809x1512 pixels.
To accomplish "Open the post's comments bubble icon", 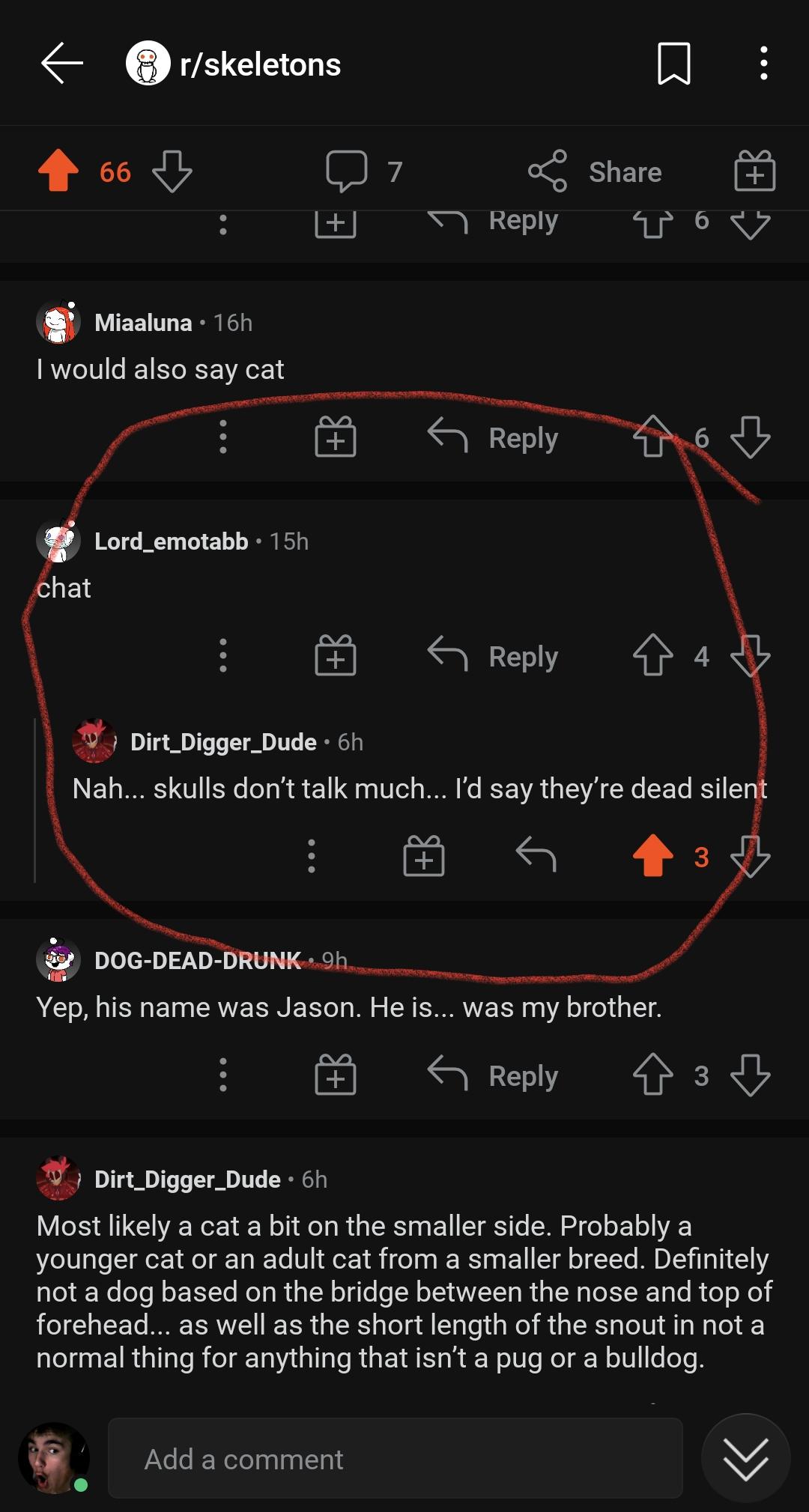I will (346, 171).
